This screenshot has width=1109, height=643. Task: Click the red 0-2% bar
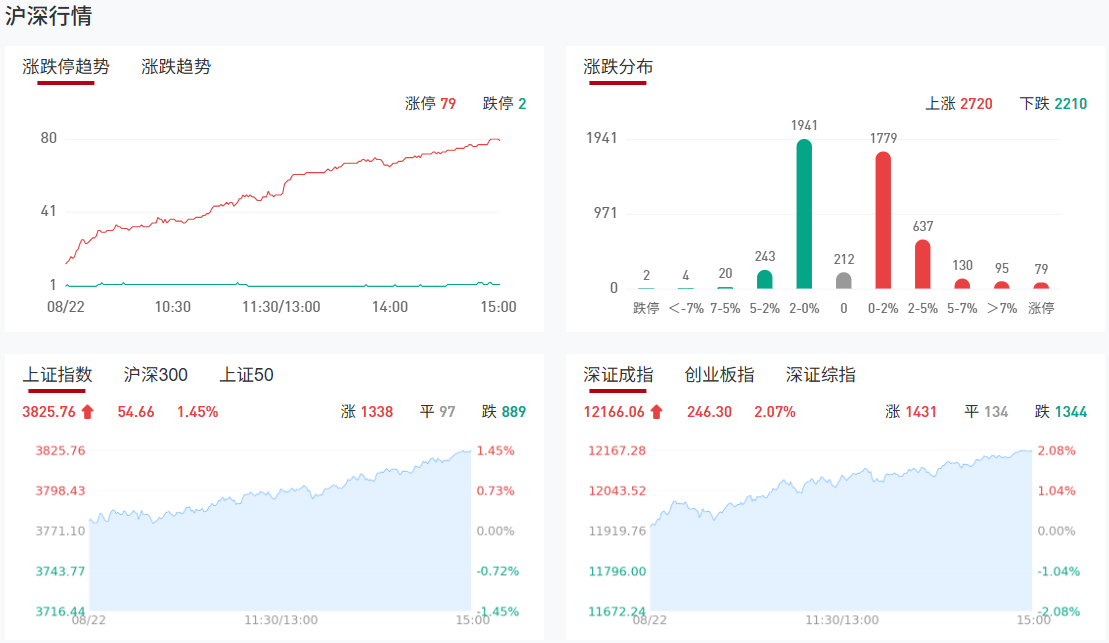click(x=883, y=220)
